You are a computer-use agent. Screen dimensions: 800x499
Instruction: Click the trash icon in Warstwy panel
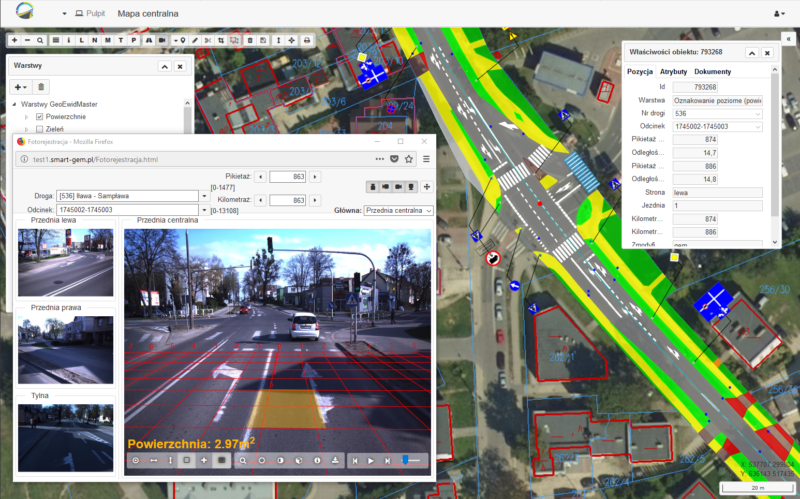41,87
